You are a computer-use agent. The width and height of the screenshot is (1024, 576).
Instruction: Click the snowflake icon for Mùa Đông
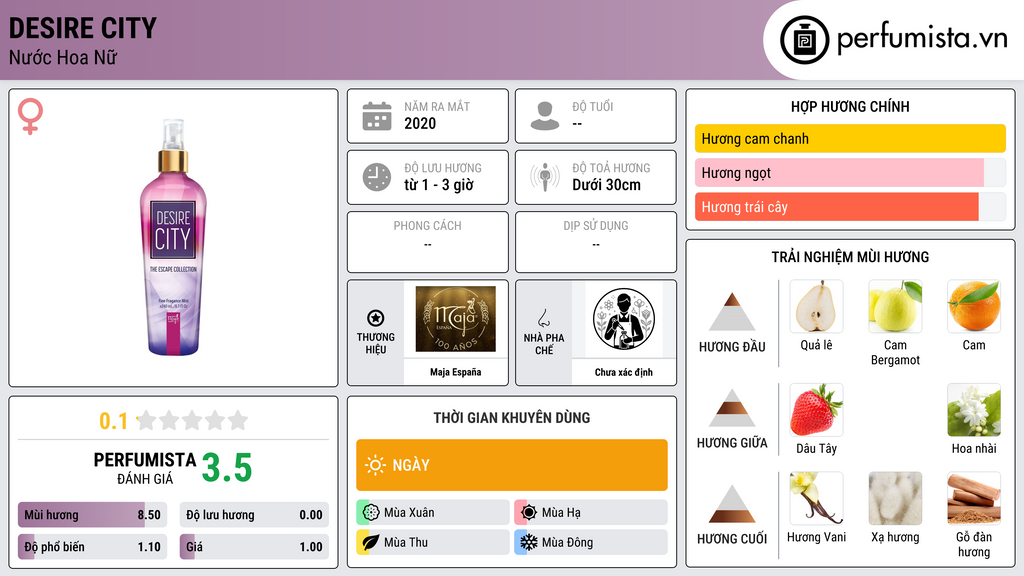pyautogui.click(x=529, y=542)
